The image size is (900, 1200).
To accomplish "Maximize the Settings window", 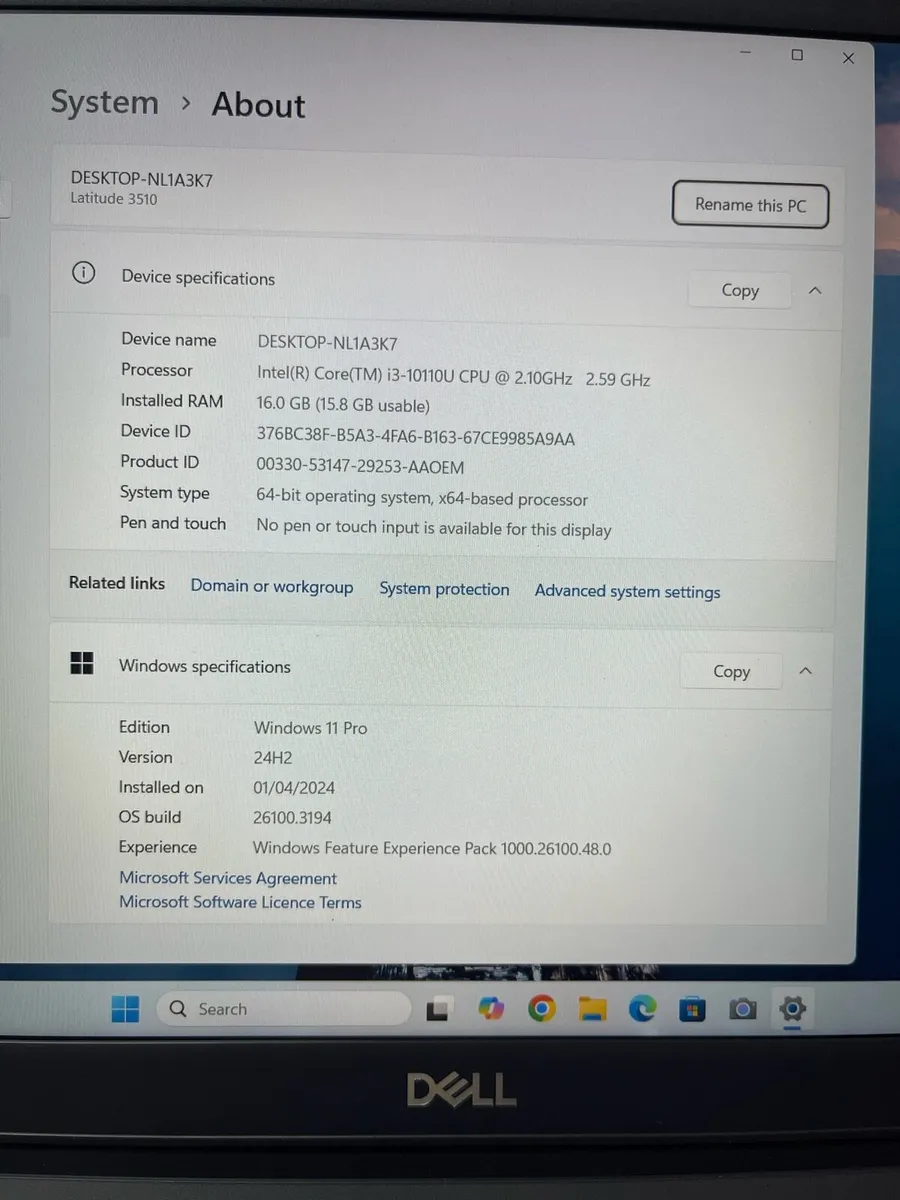I will tap(797, 55).
